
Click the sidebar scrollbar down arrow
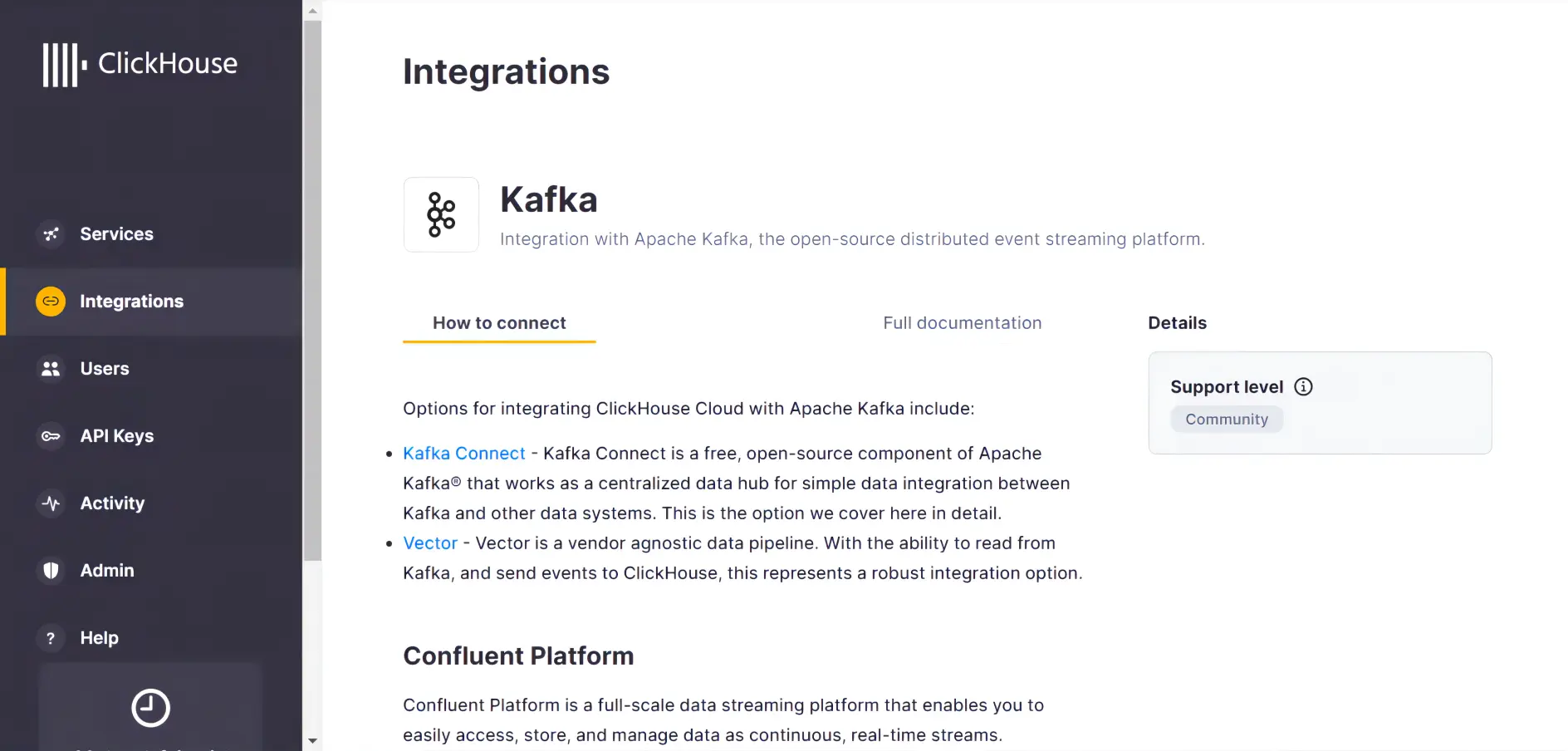312,740
